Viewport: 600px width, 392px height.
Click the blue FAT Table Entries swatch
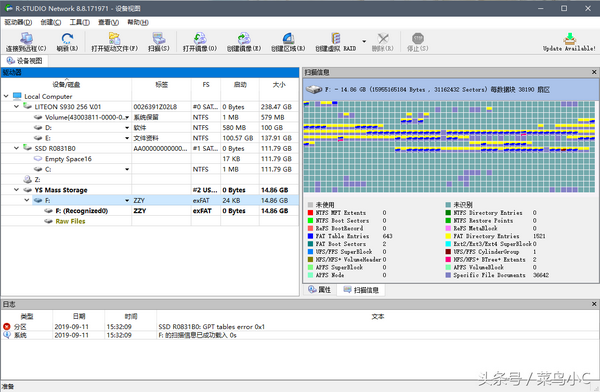pos(310,236)
